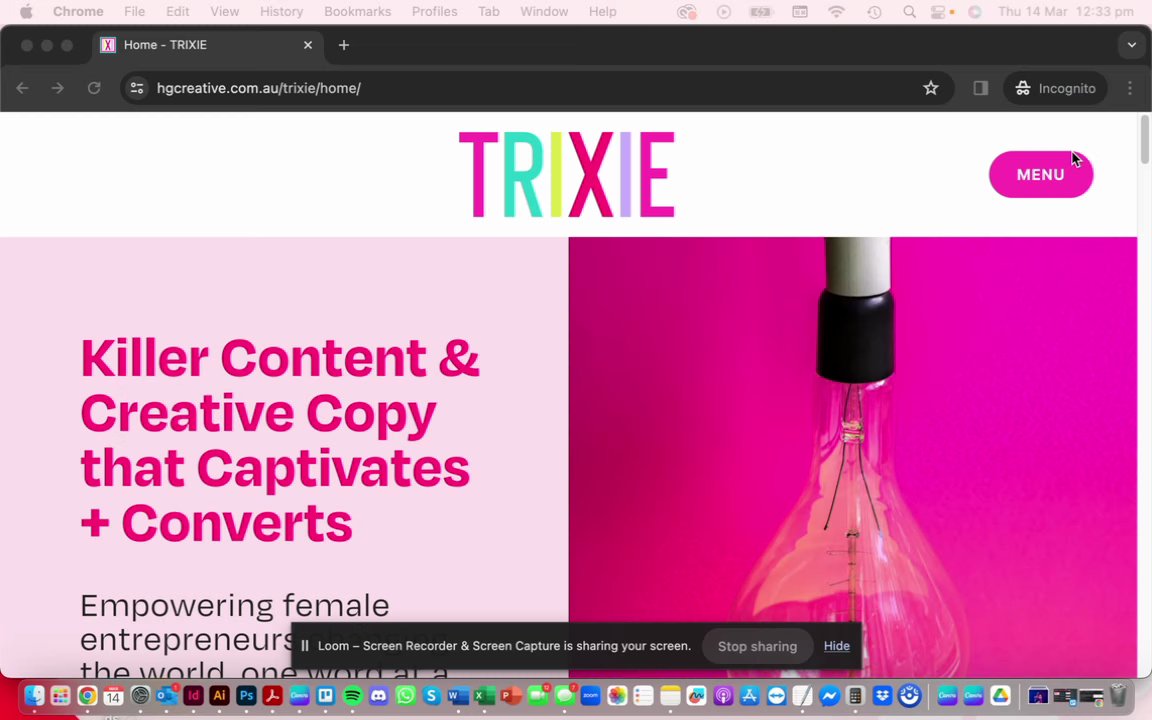Open the Trash in the dock
The width and height of the screenshot is (1152, 720).
coord(1117,695)
